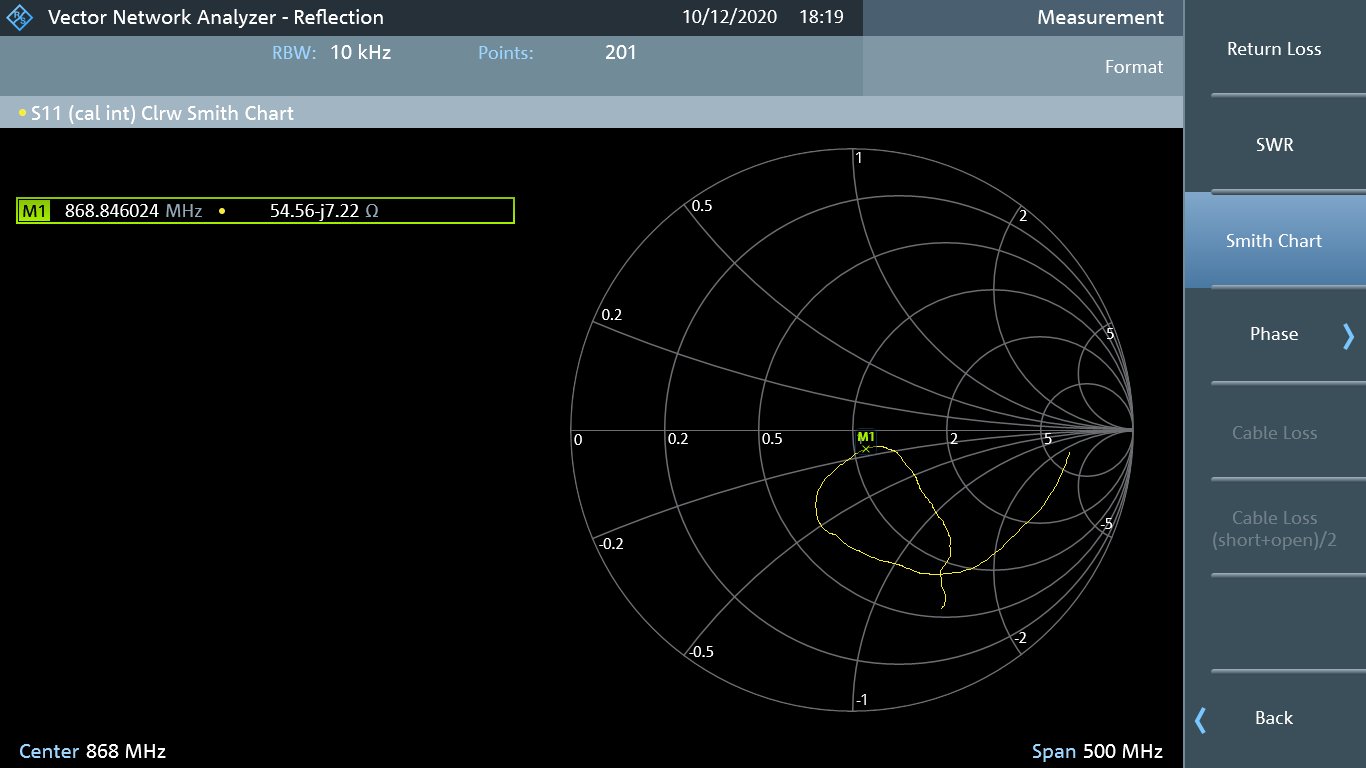Click the Back chevron icon at bottom right

click(x=1198, y=718)
